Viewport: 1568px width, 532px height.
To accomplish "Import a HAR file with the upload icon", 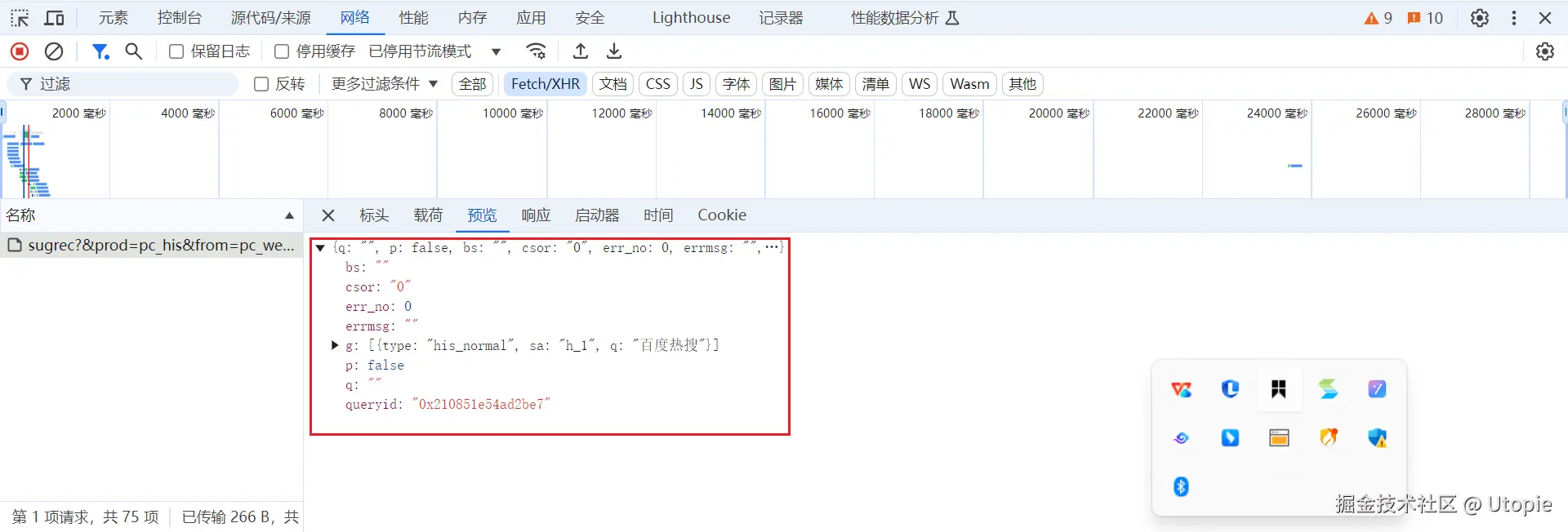I will point(581,51).
